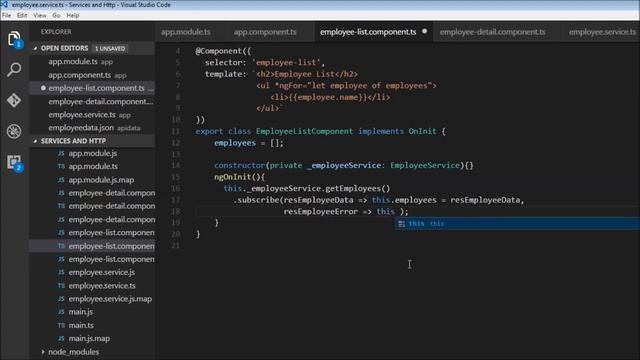Screen dimensions: 640x360
Task: Open the Source Control git icon
Action: (x=14, y=100)
